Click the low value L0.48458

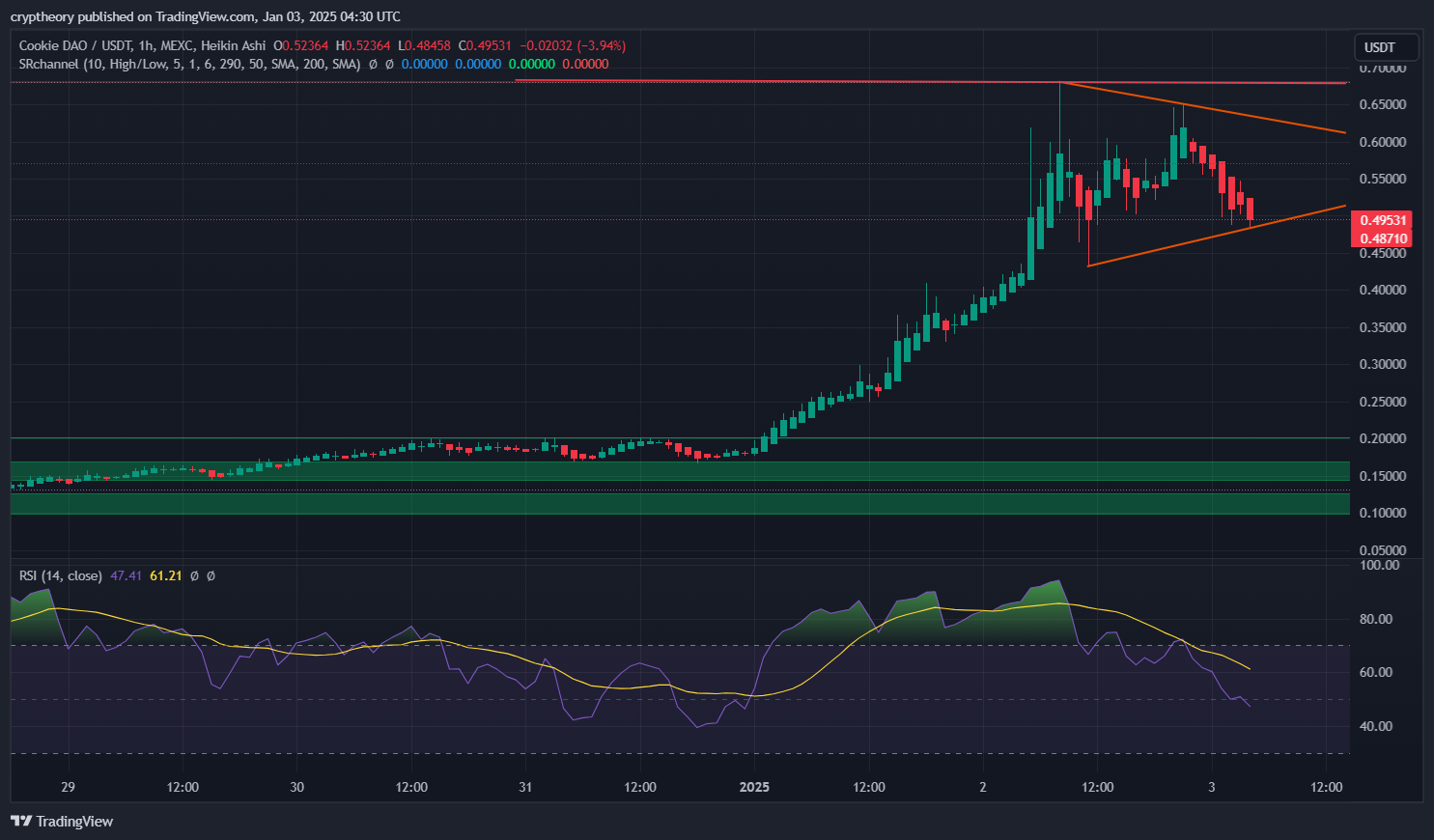click(425, 45)
